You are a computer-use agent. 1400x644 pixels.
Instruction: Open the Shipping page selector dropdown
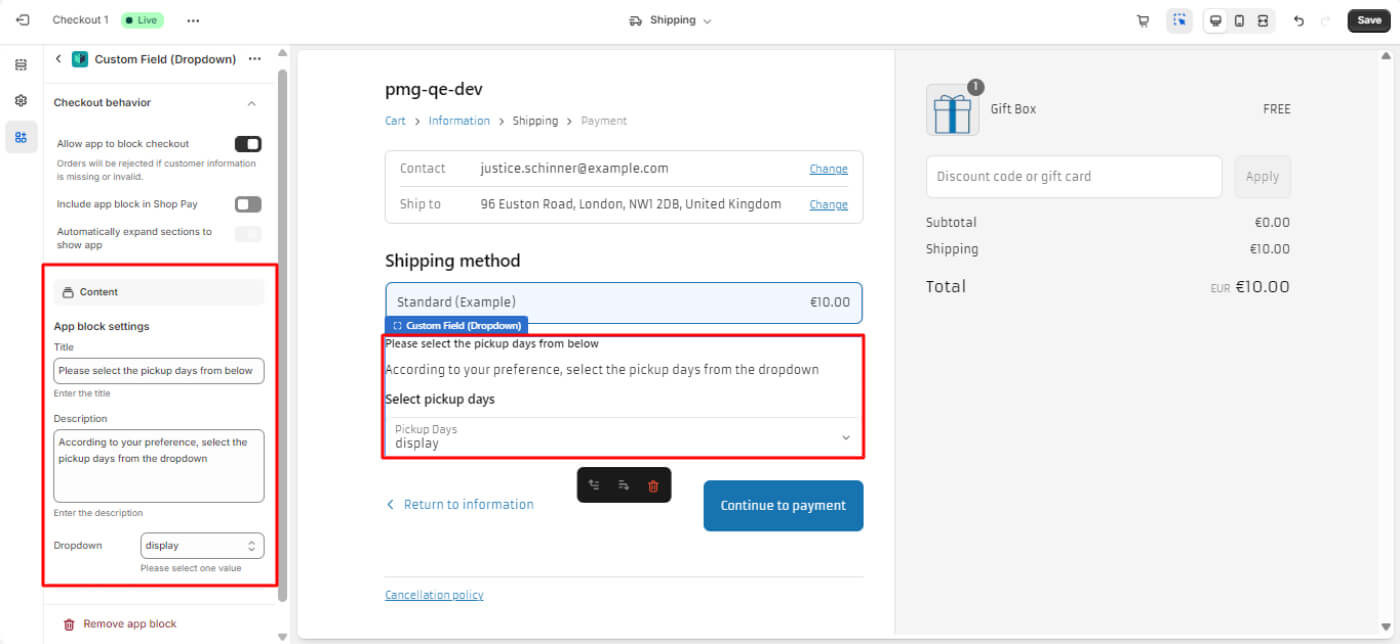pos(670,21)
